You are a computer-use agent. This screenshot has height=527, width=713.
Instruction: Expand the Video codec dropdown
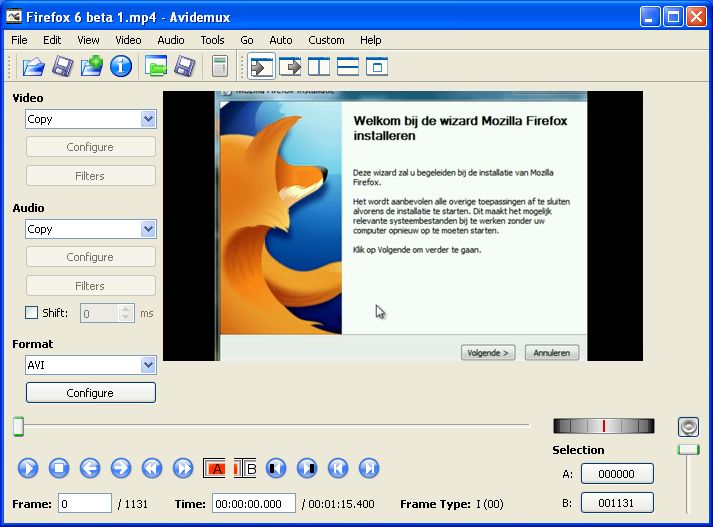(x=148, y=119)
